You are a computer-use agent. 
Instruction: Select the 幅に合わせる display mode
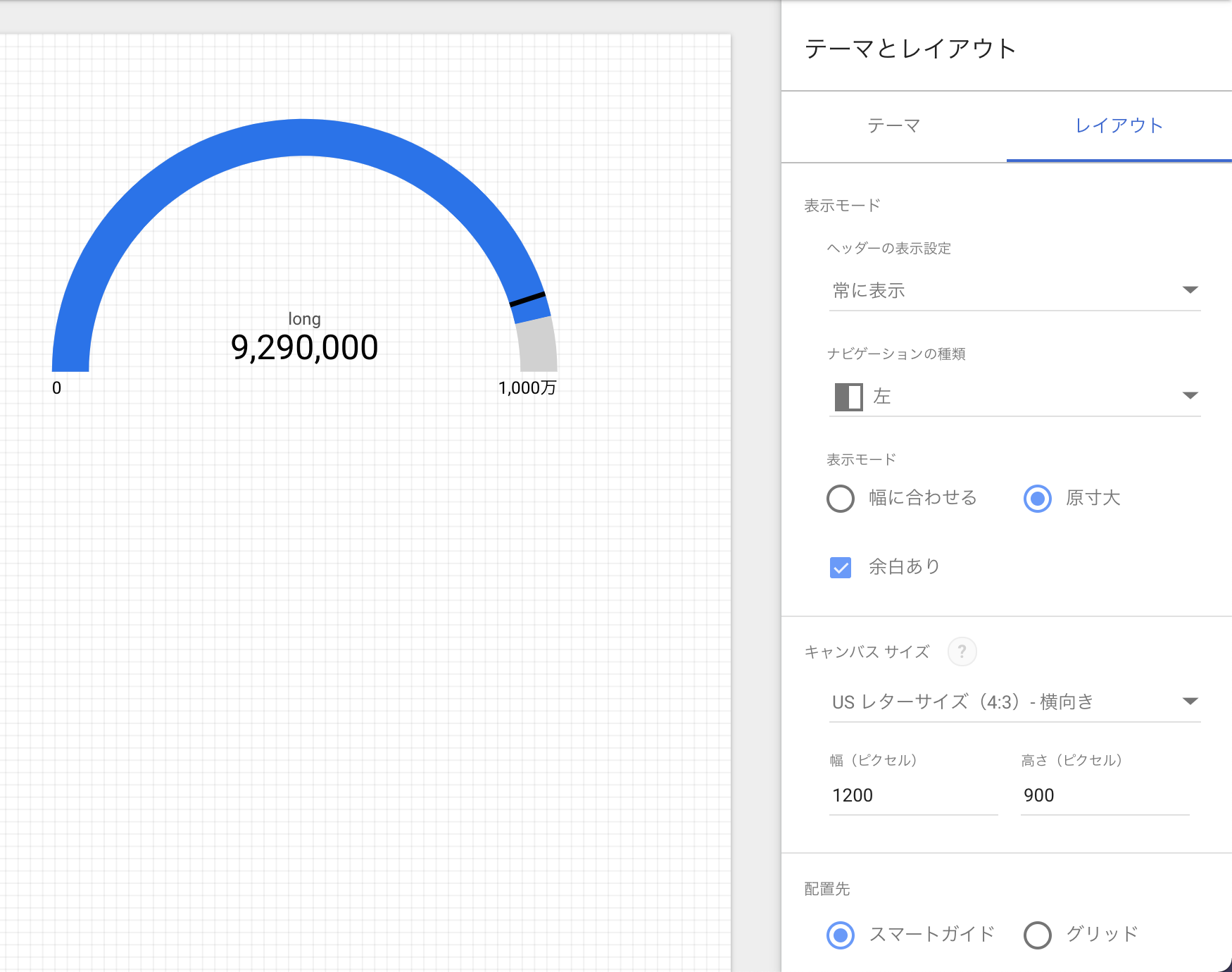tap(840, 498)
